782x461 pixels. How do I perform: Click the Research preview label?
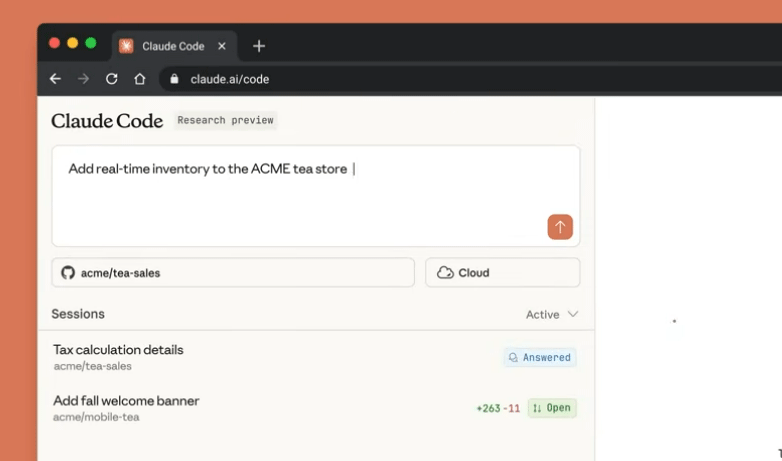click(x=225, y=120)
